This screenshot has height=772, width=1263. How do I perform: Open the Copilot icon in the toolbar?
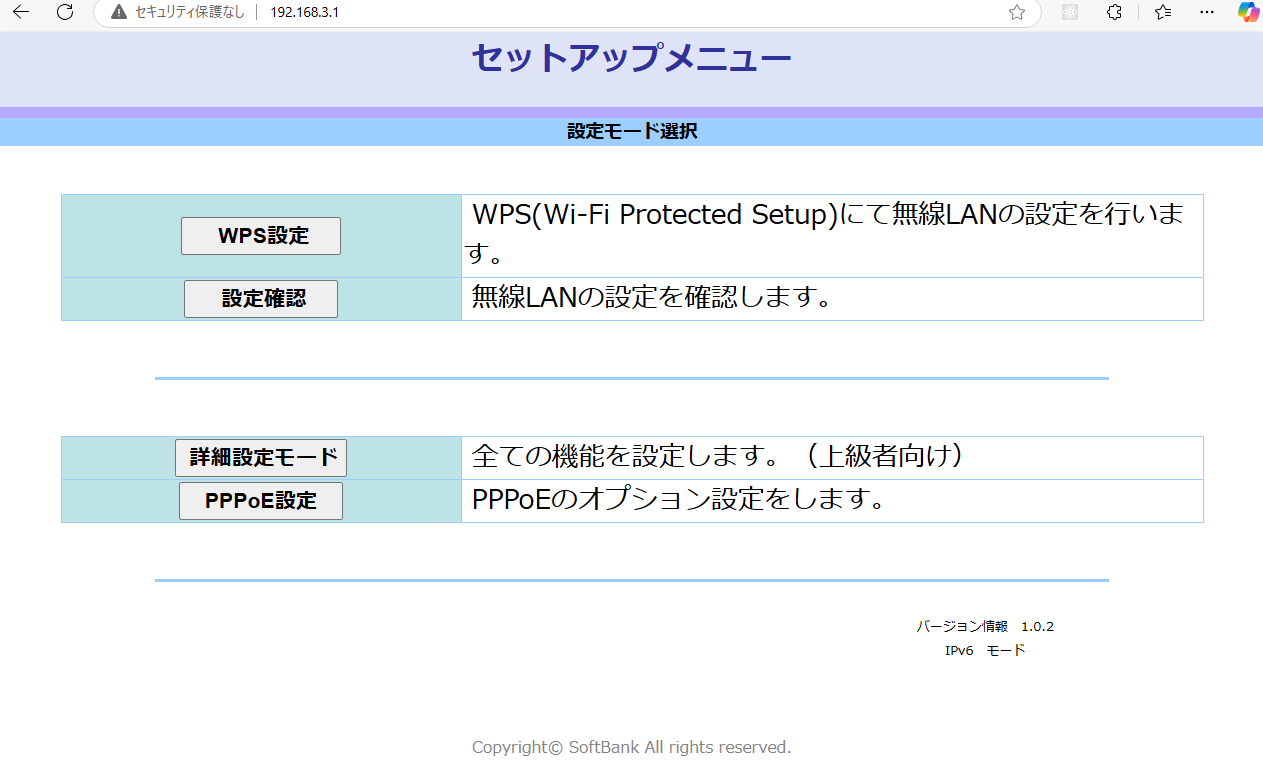pyautogui.click(x=1248, y=12)
